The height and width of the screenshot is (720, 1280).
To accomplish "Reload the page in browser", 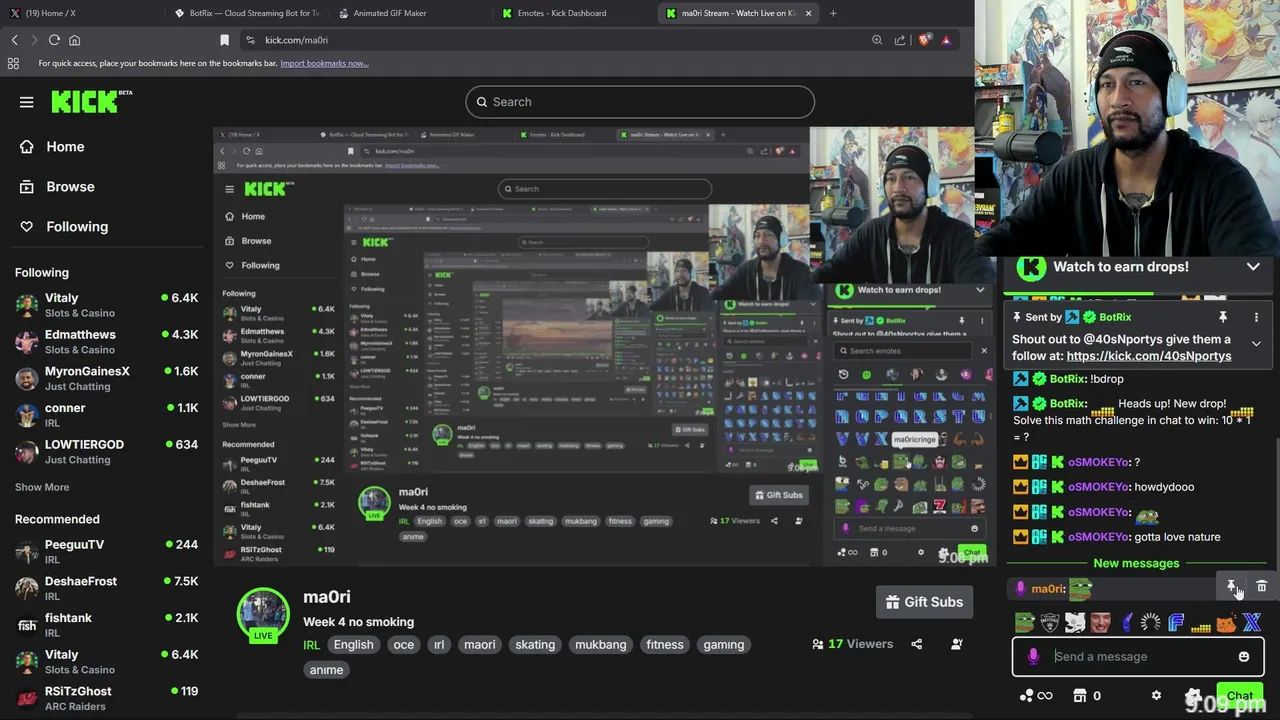I will (54, 40).
